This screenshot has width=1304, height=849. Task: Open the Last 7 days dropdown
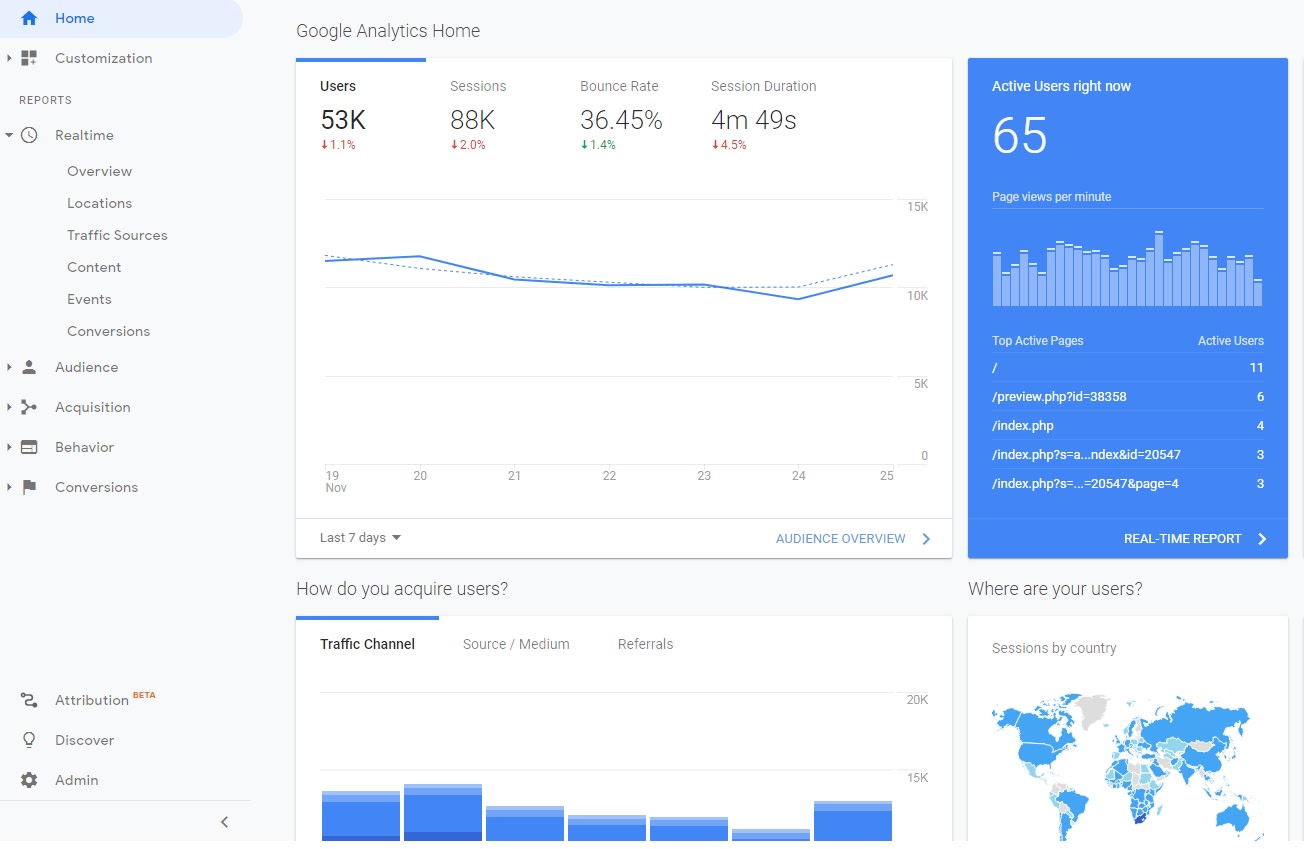360,538
